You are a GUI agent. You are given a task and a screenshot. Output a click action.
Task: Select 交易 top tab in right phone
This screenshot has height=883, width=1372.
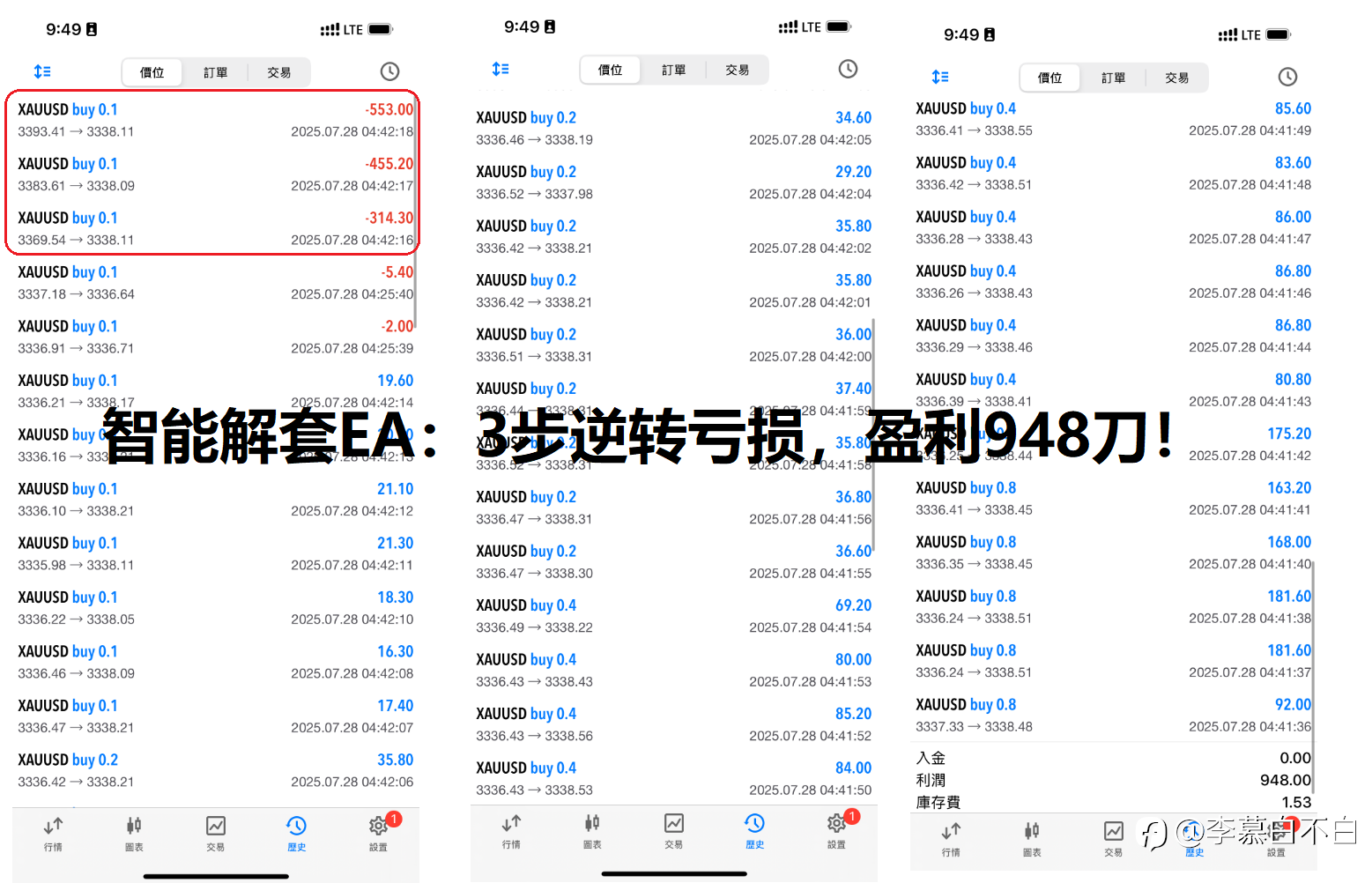pyautogui.click(x=1177, y=78)
